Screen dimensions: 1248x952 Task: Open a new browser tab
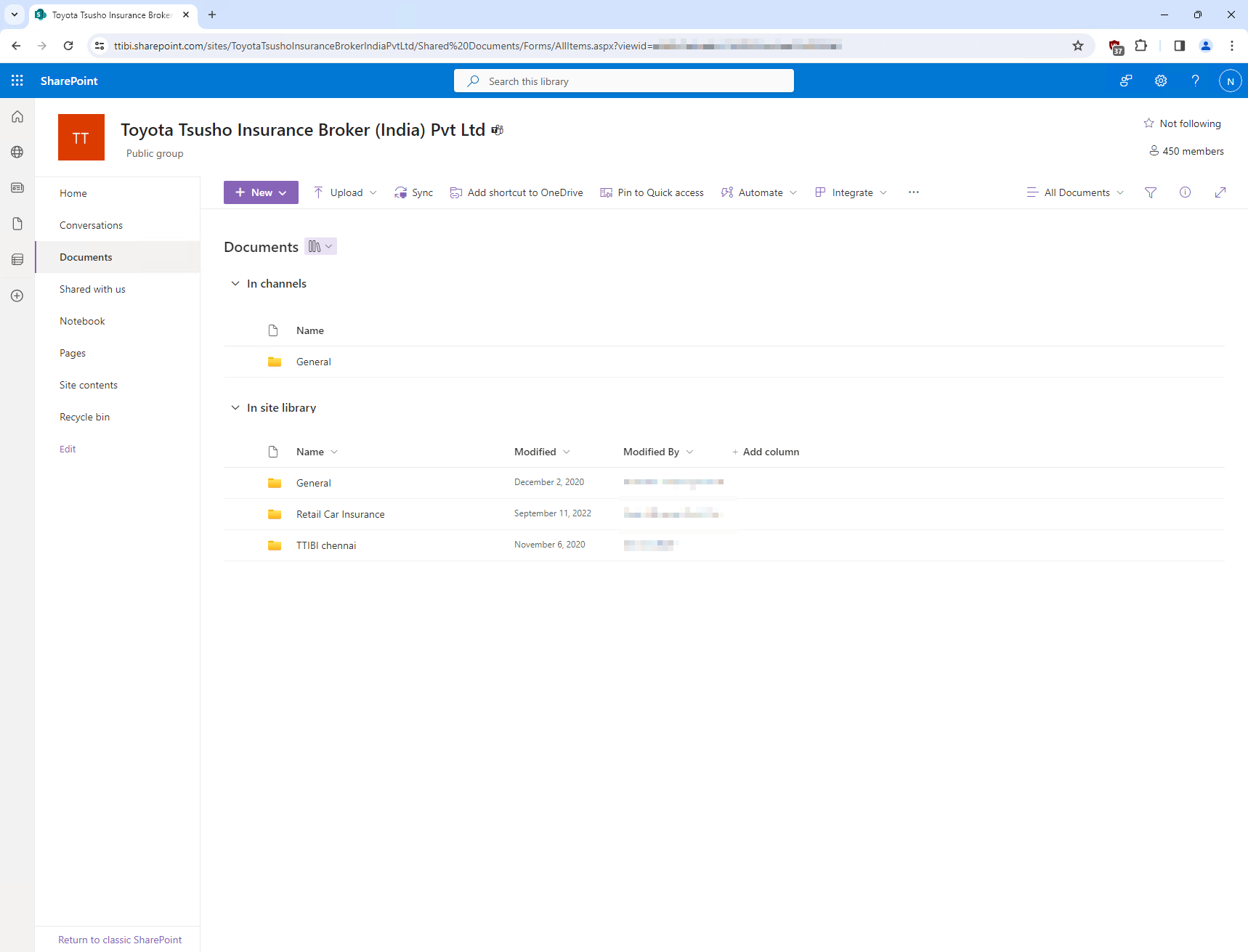[212, 15]
